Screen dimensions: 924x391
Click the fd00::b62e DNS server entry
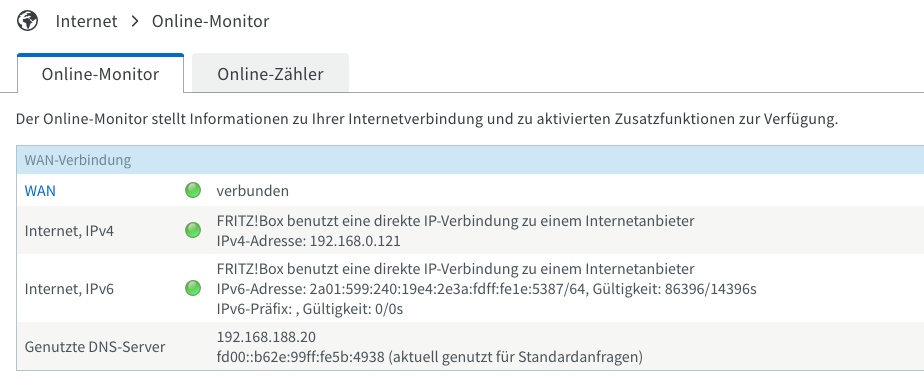coord(430,357)
